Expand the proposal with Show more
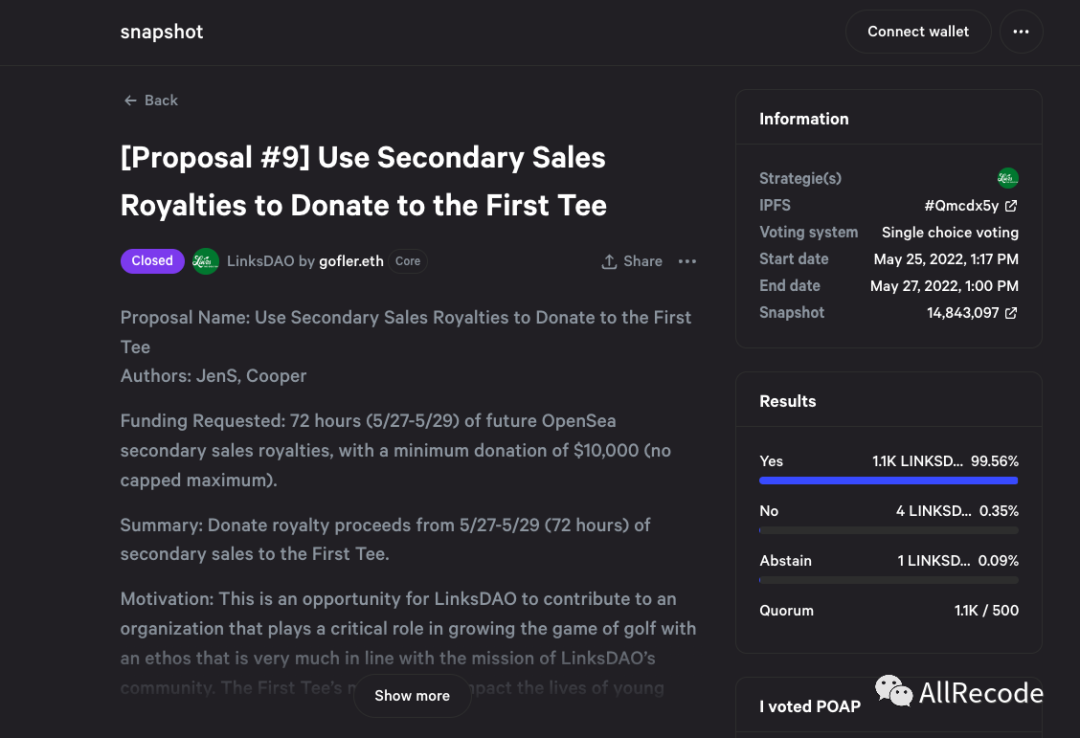 (412, 696)
